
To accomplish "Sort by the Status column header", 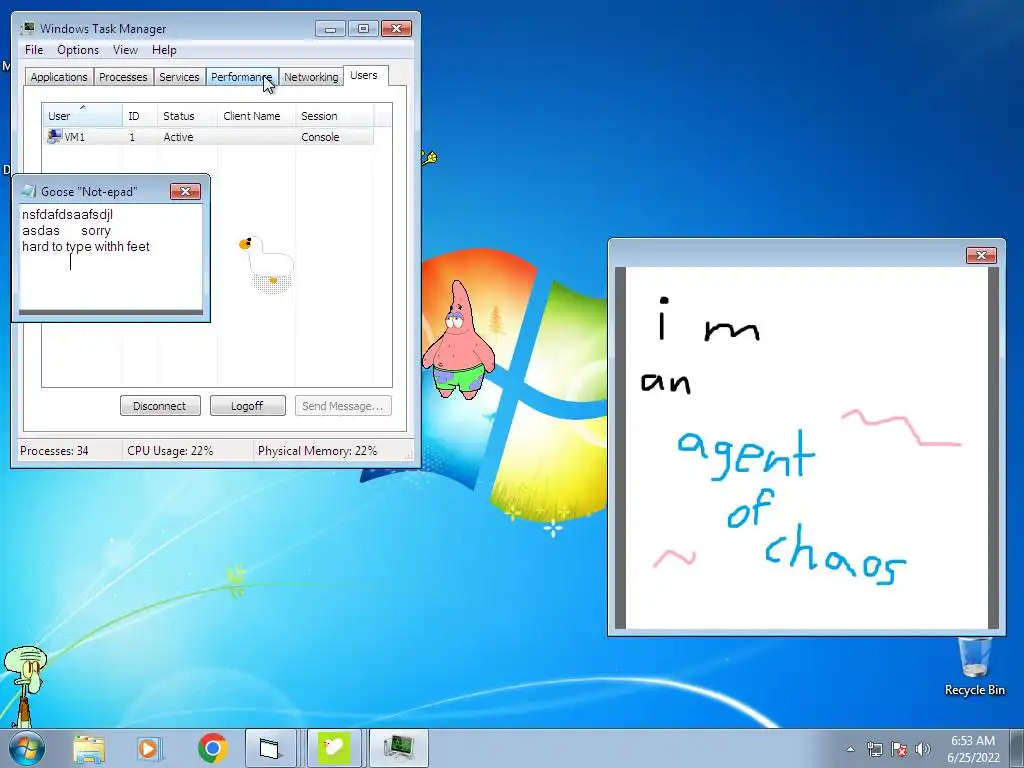I will coord(187,116).
